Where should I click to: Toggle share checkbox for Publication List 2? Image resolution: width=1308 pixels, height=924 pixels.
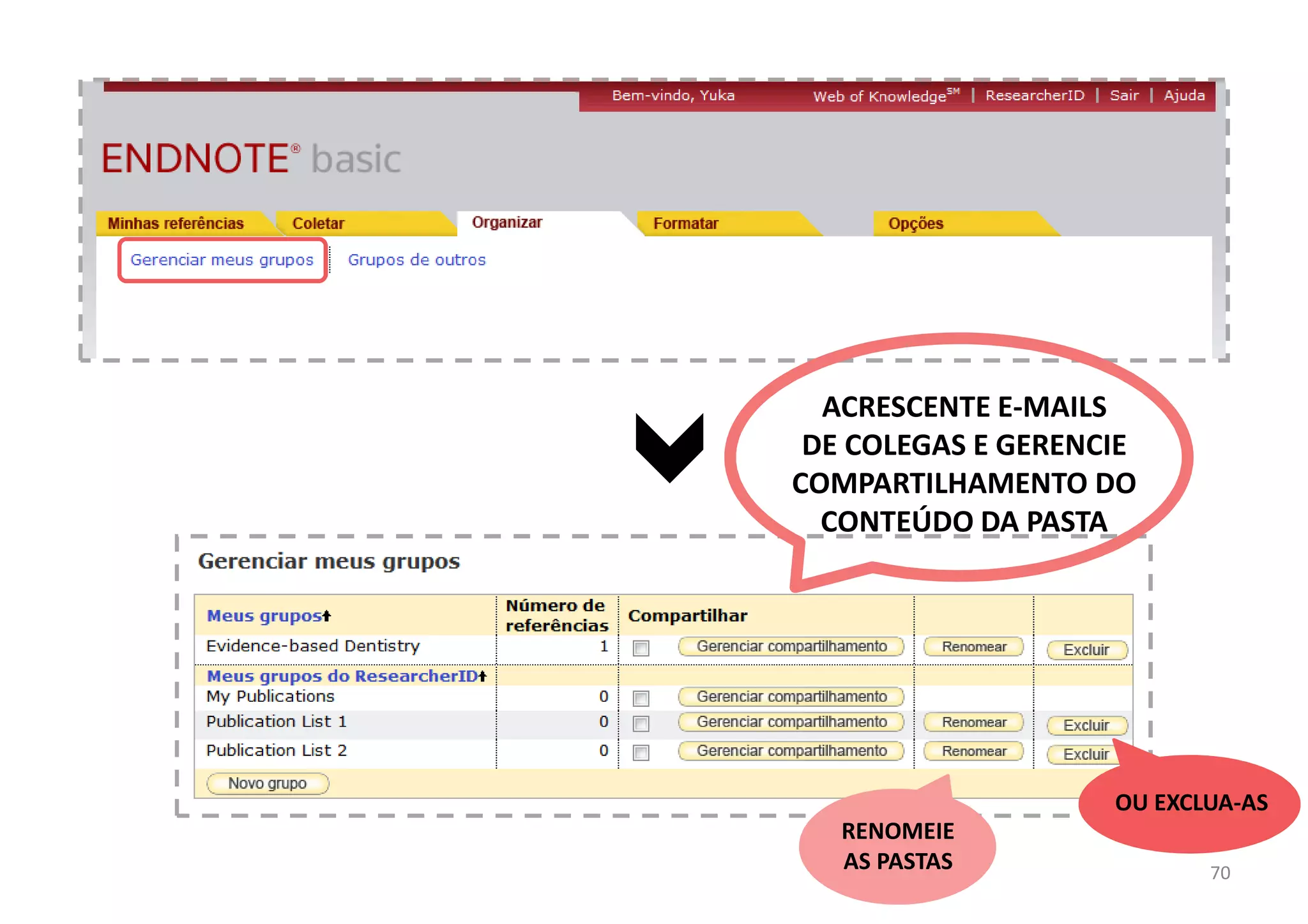[641, 753]
